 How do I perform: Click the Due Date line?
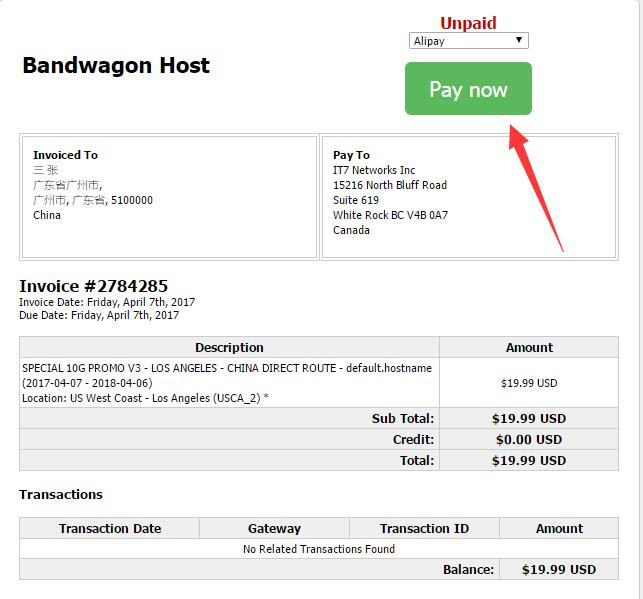(99, 315)
